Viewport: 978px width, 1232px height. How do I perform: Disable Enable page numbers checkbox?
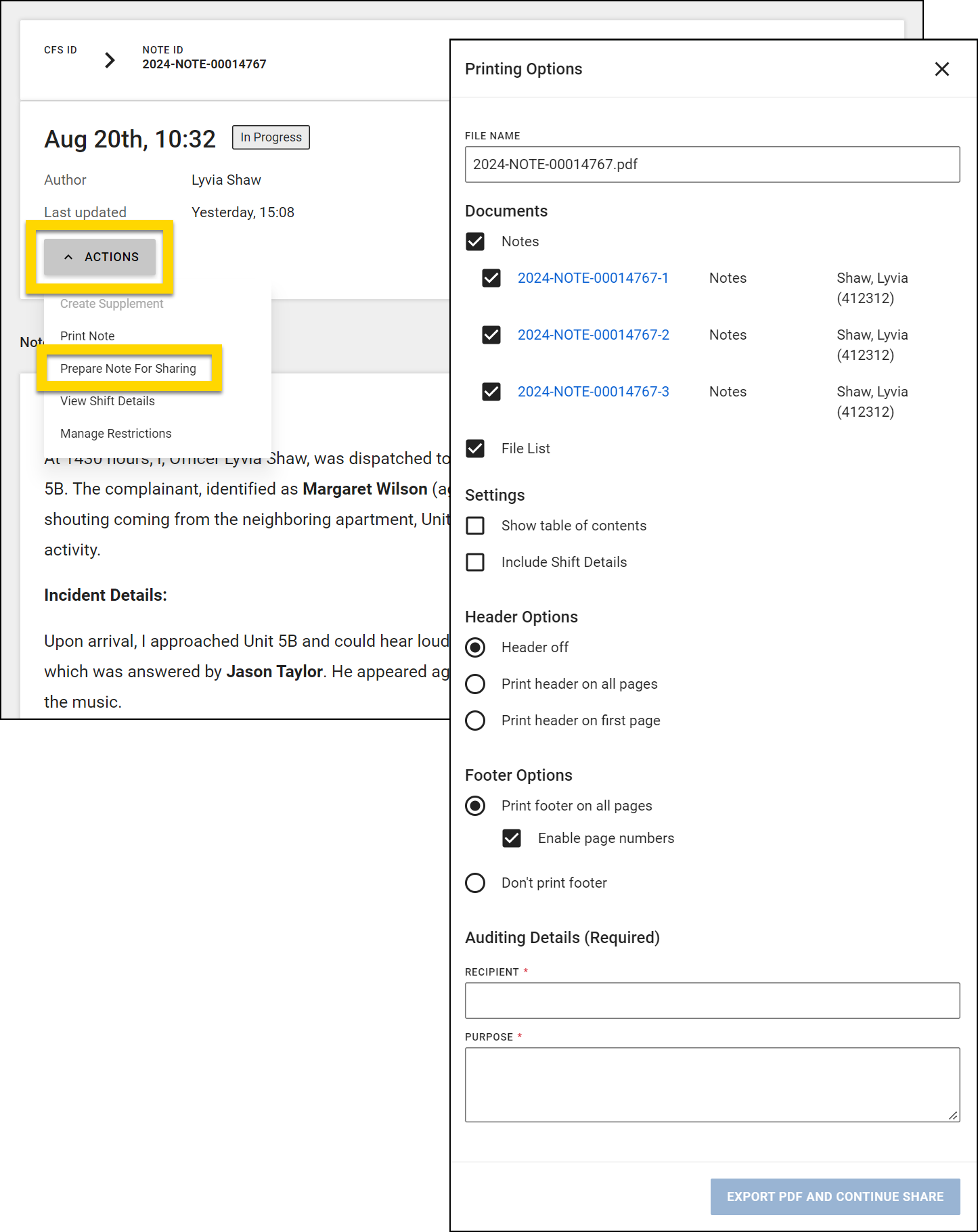(512, 838)
